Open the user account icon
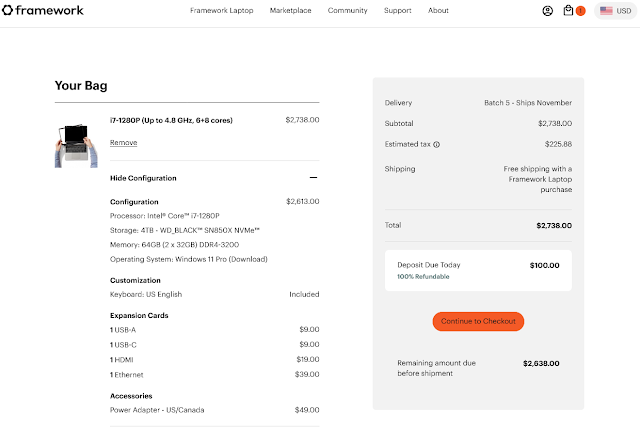This screenshot has width=640, height=430. pos(547,11)
